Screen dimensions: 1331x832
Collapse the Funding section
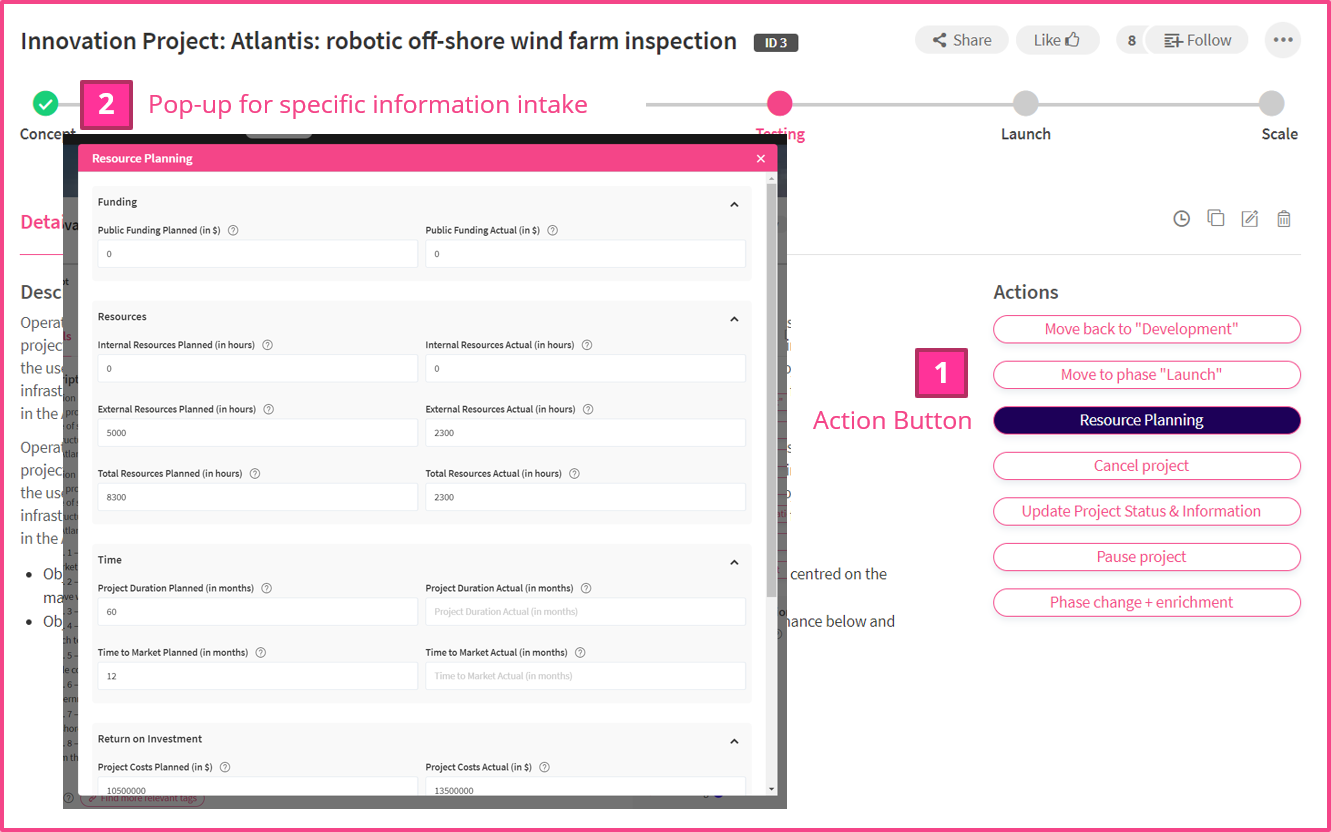coord(734,204)
